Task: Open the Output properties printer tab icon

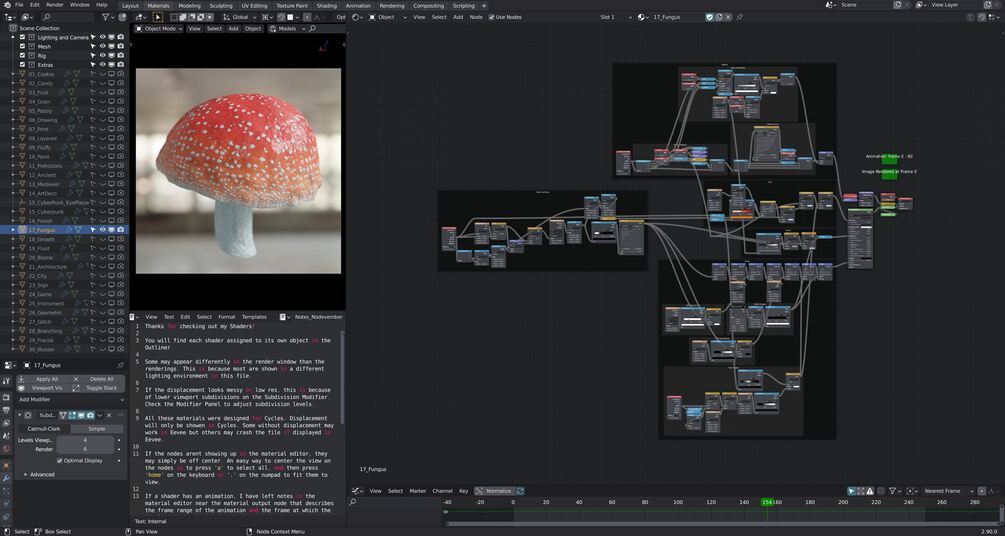Action: [6, 410]
